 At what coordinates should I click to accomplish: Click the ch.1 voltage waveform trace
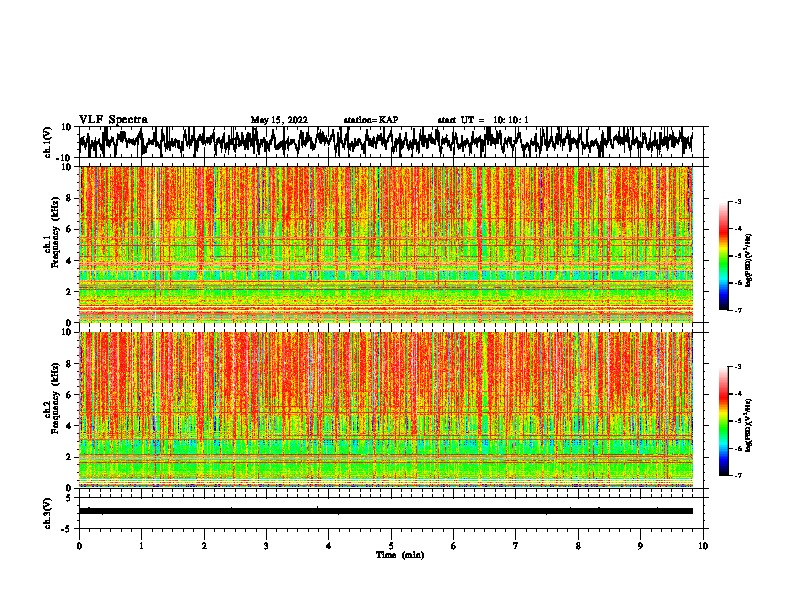[386, 142]
